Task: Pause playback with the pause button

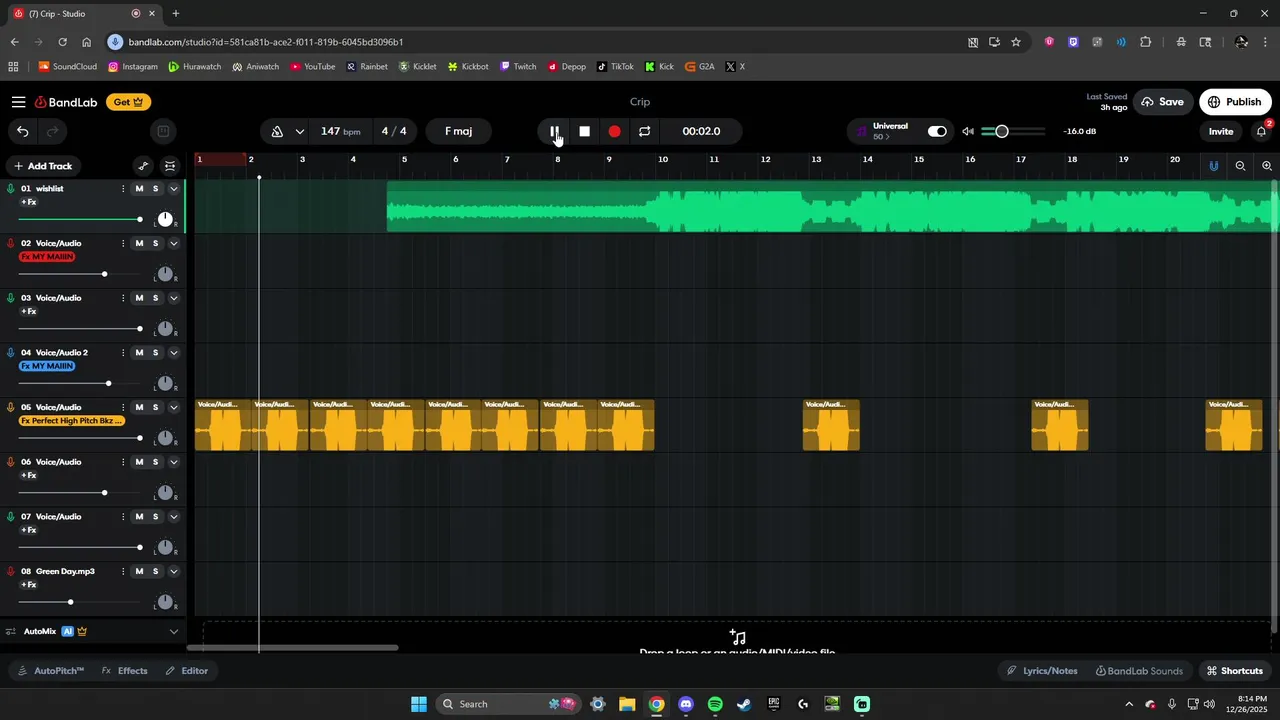Action: pyautogui.click(x=554, y=131)
